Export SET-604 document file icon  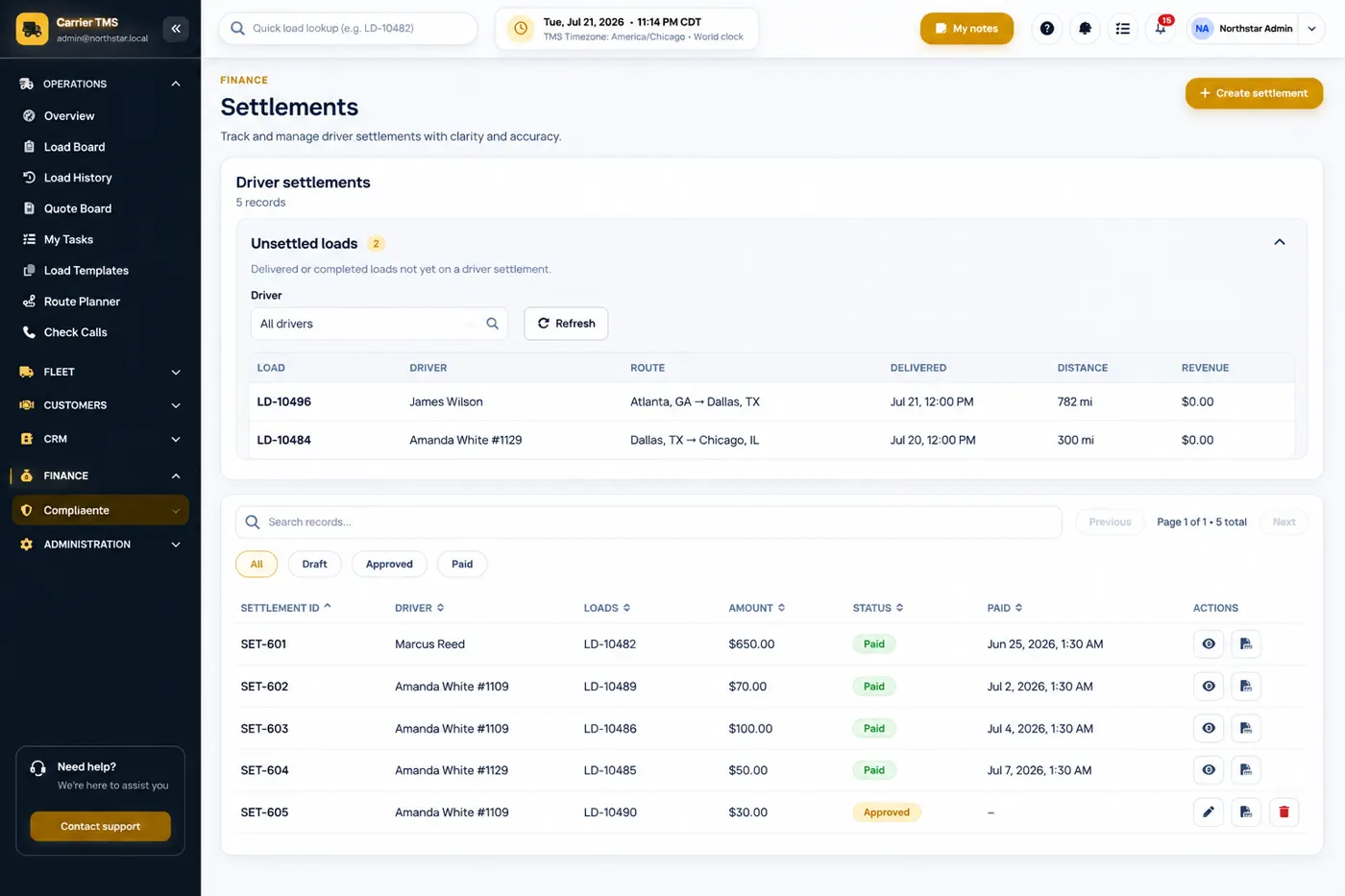(x=1246, y=770)
